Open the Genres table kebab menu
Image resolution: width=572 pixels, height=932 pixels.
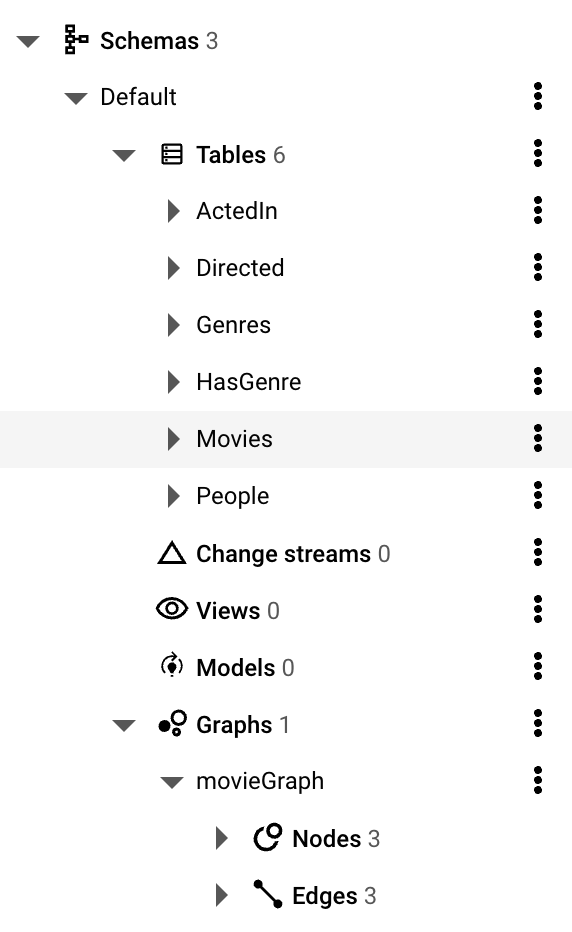[538, 324]
